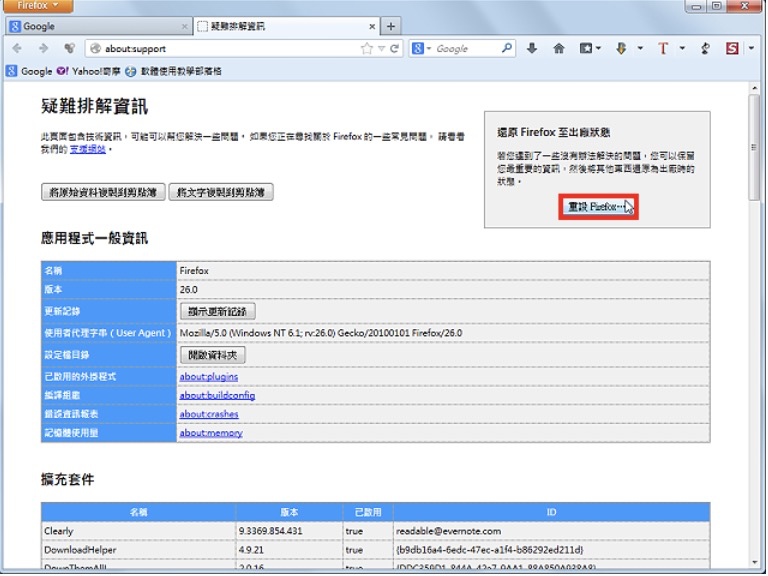Reload the page with the refresh icon

[394, 48]
